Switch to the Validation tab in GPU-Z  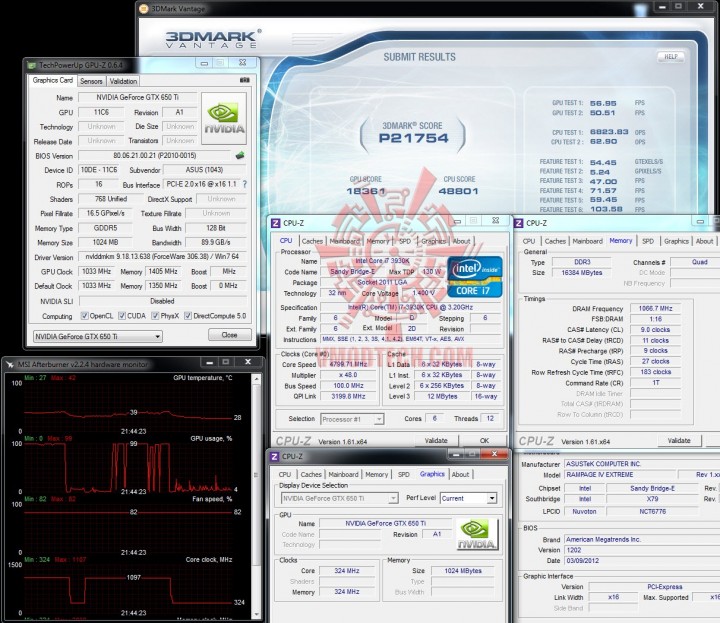coord(123,81)
